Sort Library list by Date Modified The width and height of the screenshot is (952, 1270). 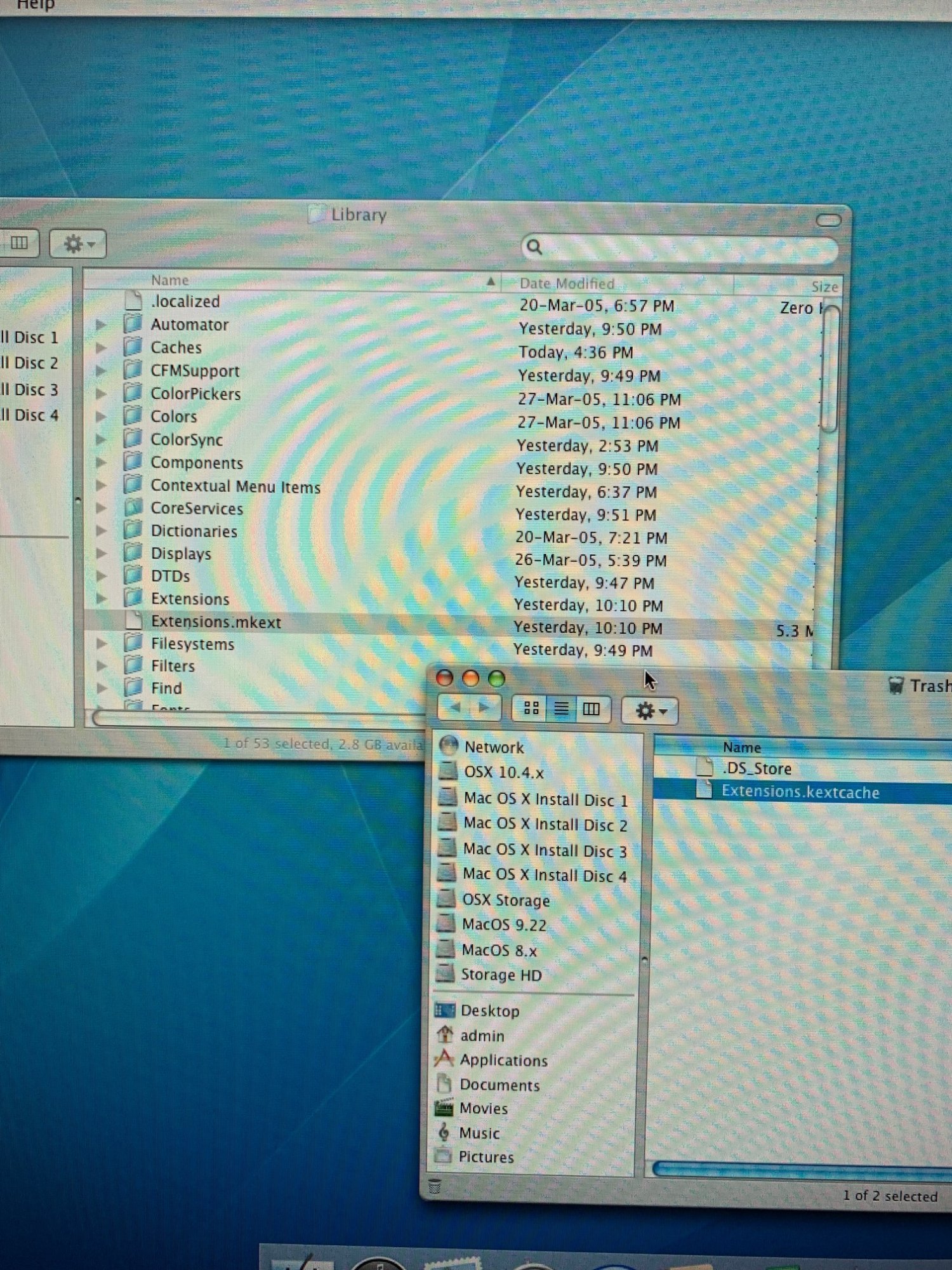pyautogui.click(x=617, y=283)
